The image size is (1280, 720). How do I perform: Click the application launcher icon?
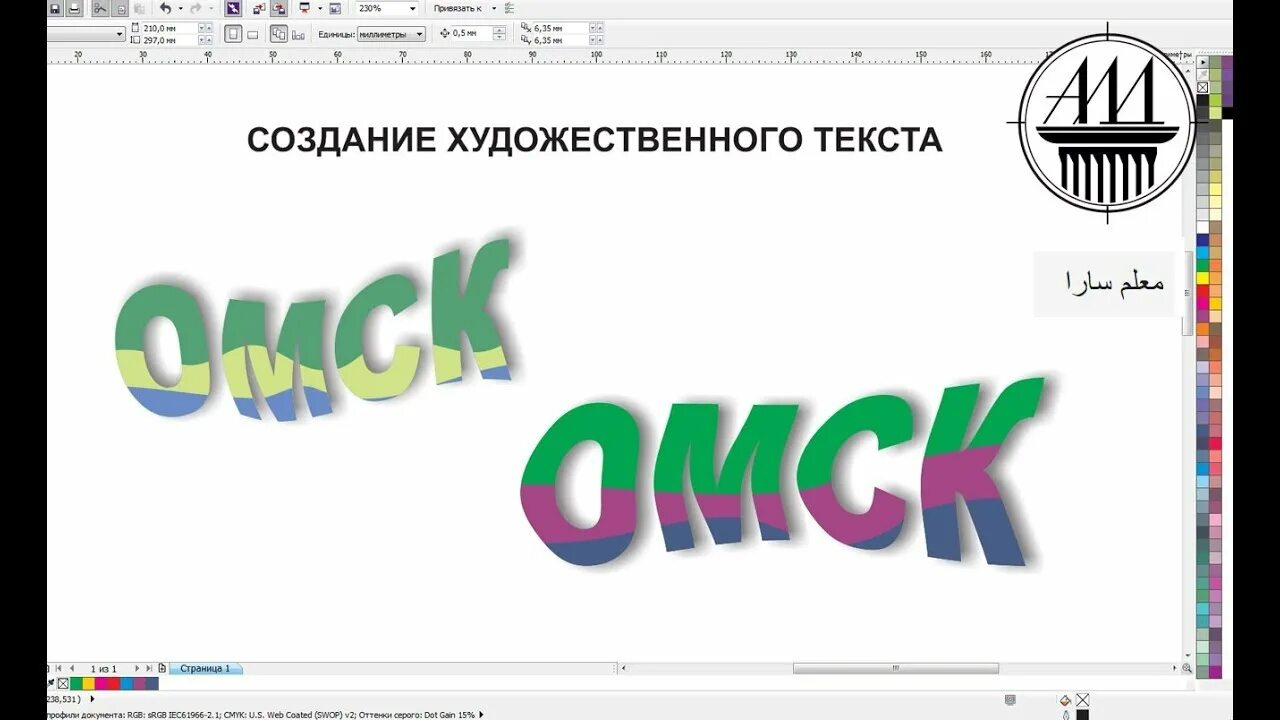coord(304,9)
